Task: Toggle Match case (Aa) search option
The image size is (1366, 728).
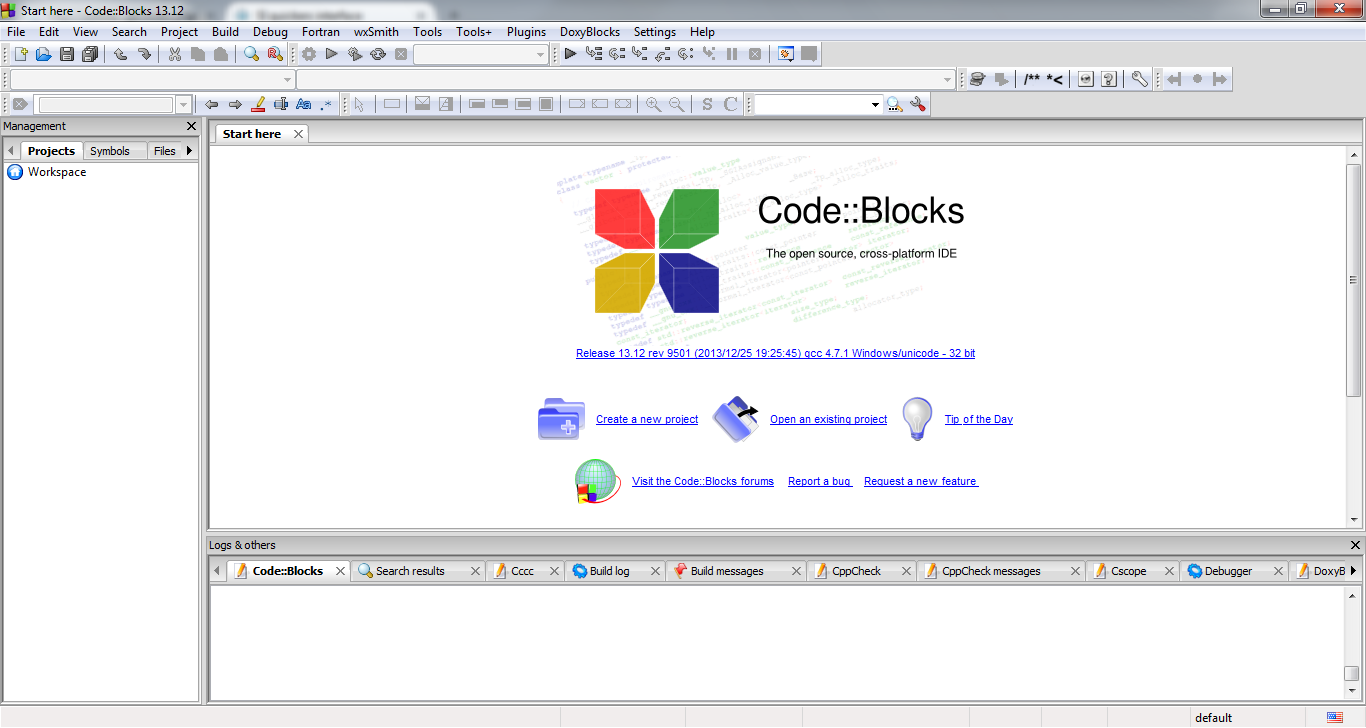Action: pyautogui.click(x=303, y=104)
